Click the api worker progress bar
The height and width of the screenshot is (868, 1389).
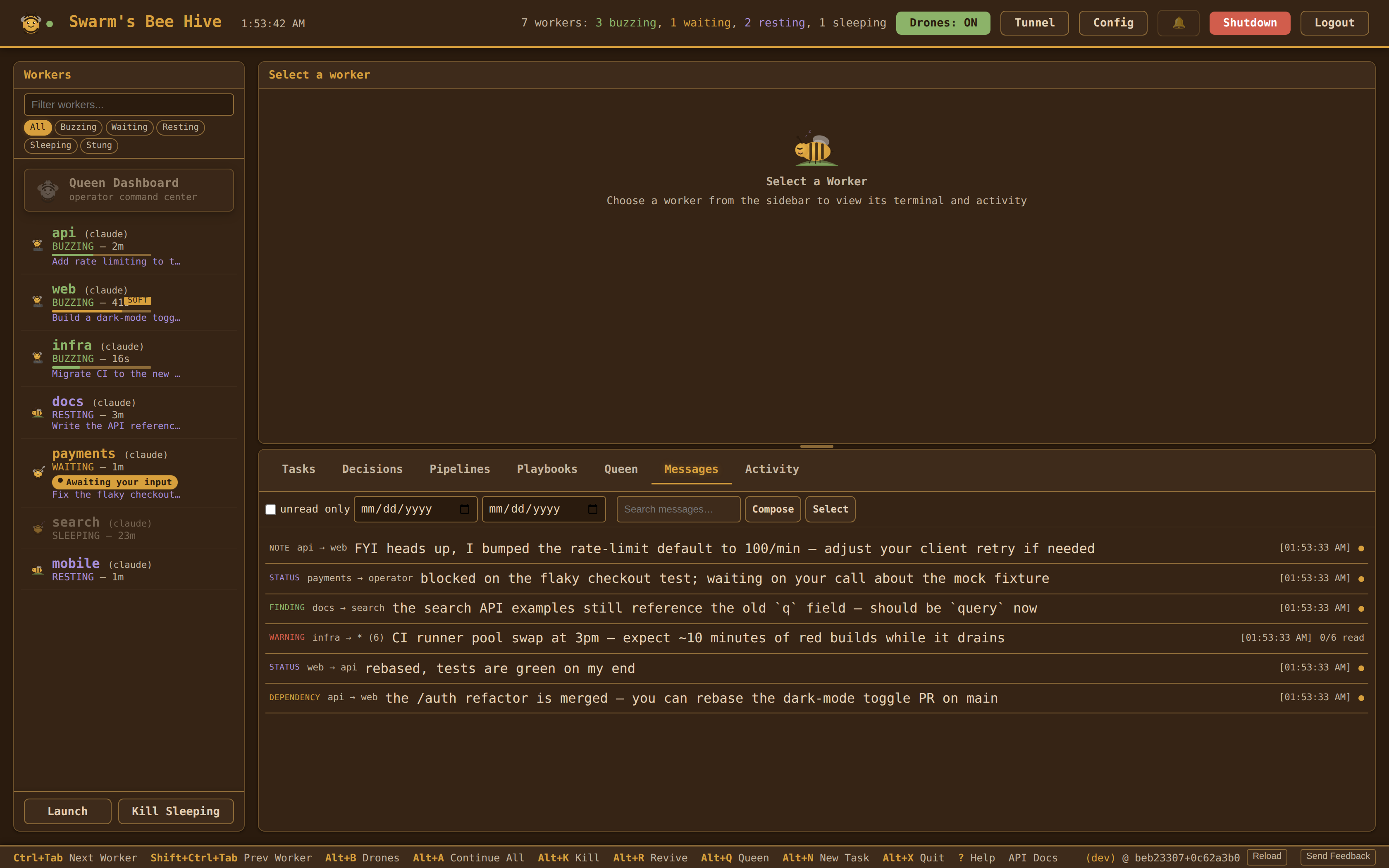(102, 255)
